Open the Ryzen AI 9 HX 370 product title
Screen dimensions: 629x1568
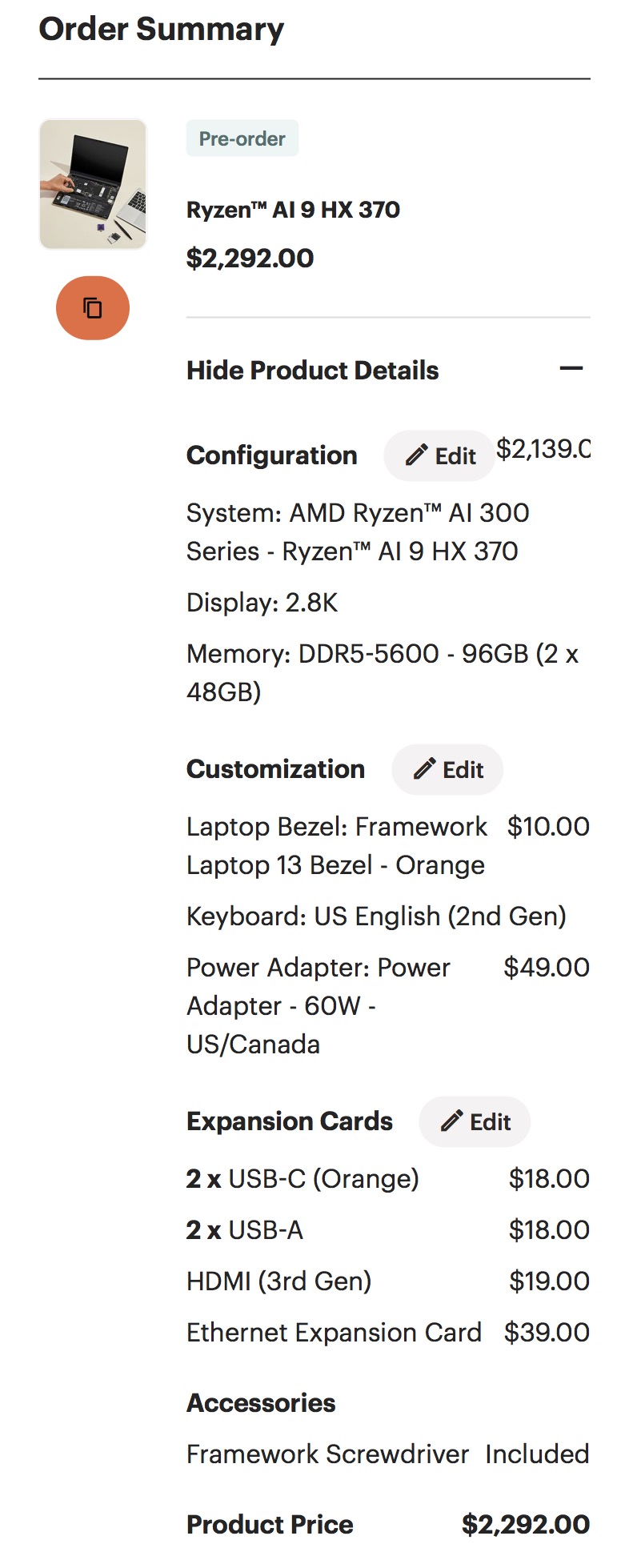pos(293,210)
